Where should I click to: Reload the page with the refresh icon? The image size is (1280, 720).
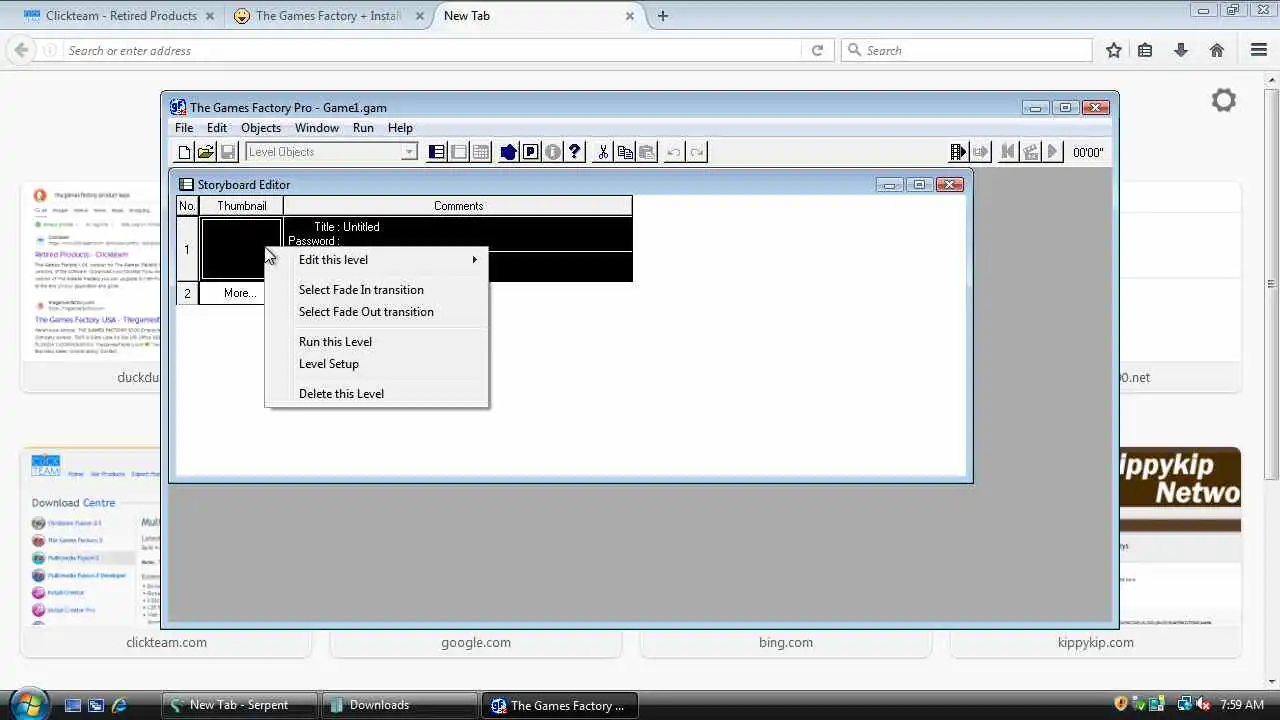(x=817, y=50)
